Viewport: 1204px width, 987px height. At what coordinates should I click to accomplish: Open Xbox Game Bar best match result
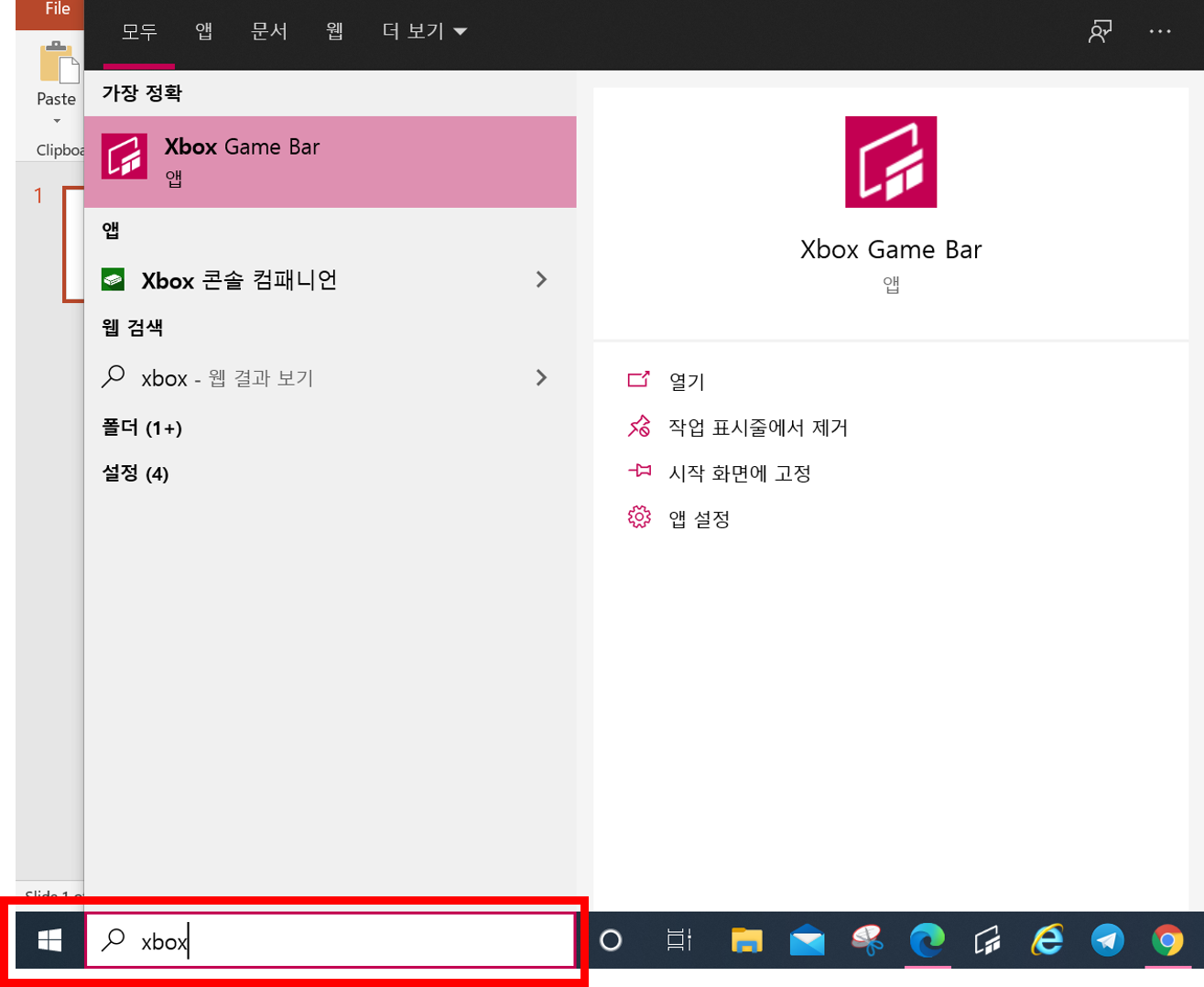[330, 162]
